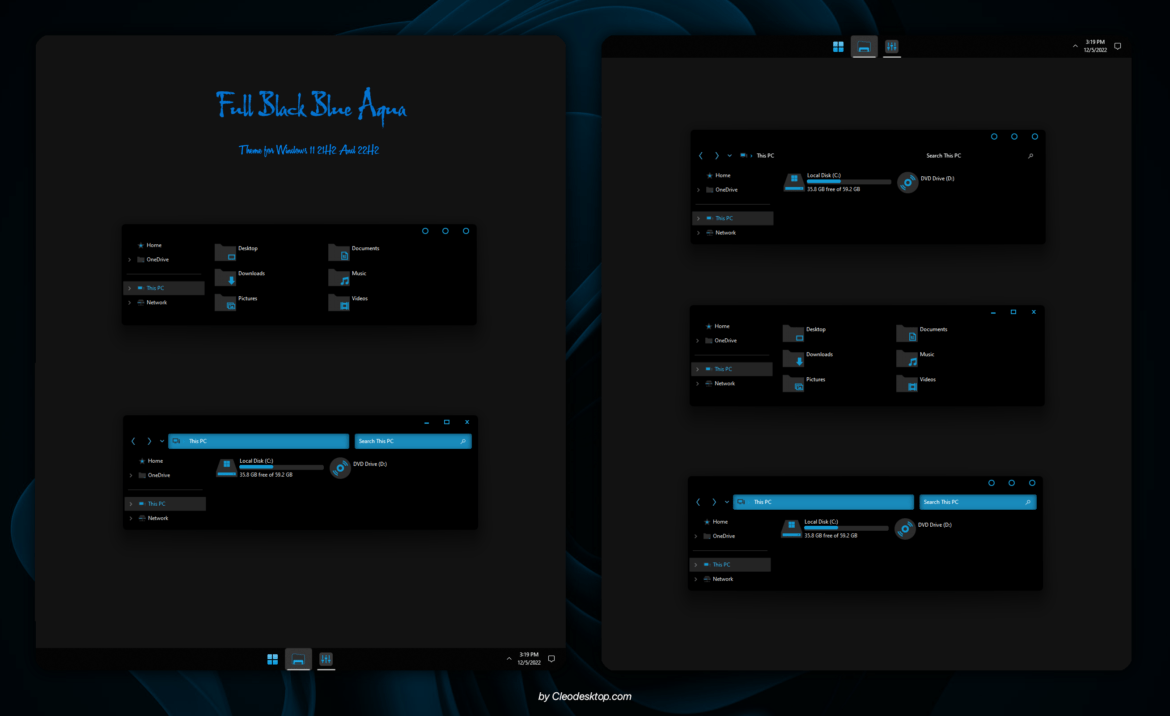
Task: Open File Explorer from the taskbar
Action: (297, 659)
